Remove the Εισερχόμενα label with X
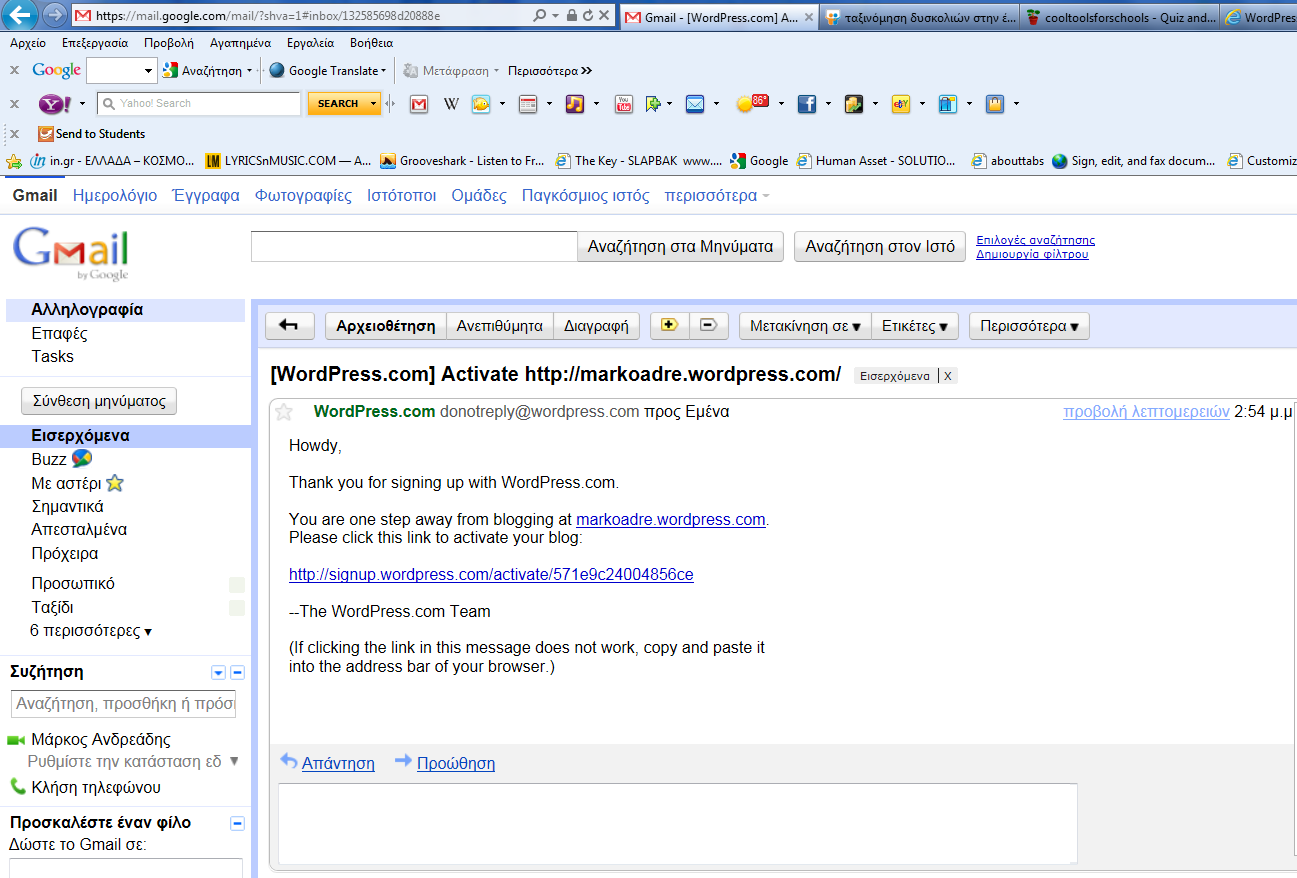Screen dimensions: 1297x878 pyautogui.click(x=948, y=376)
